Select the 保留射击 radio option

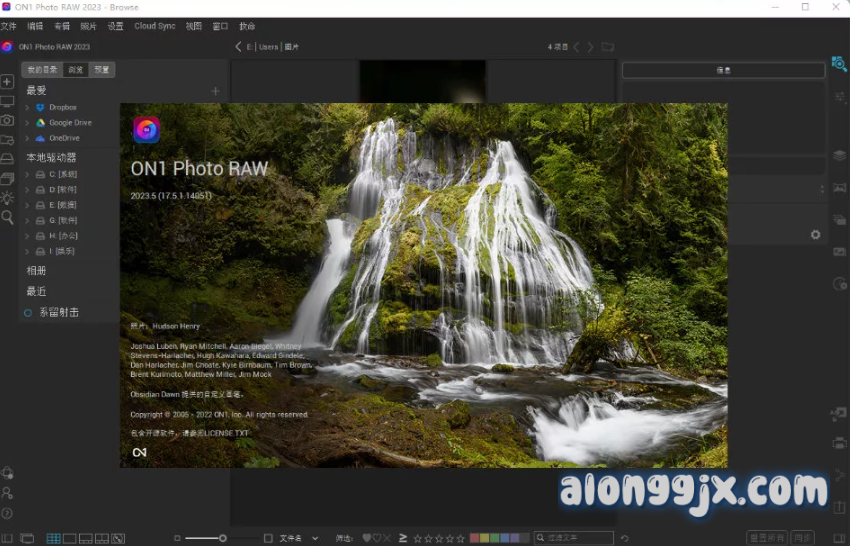tap(29, 313)
